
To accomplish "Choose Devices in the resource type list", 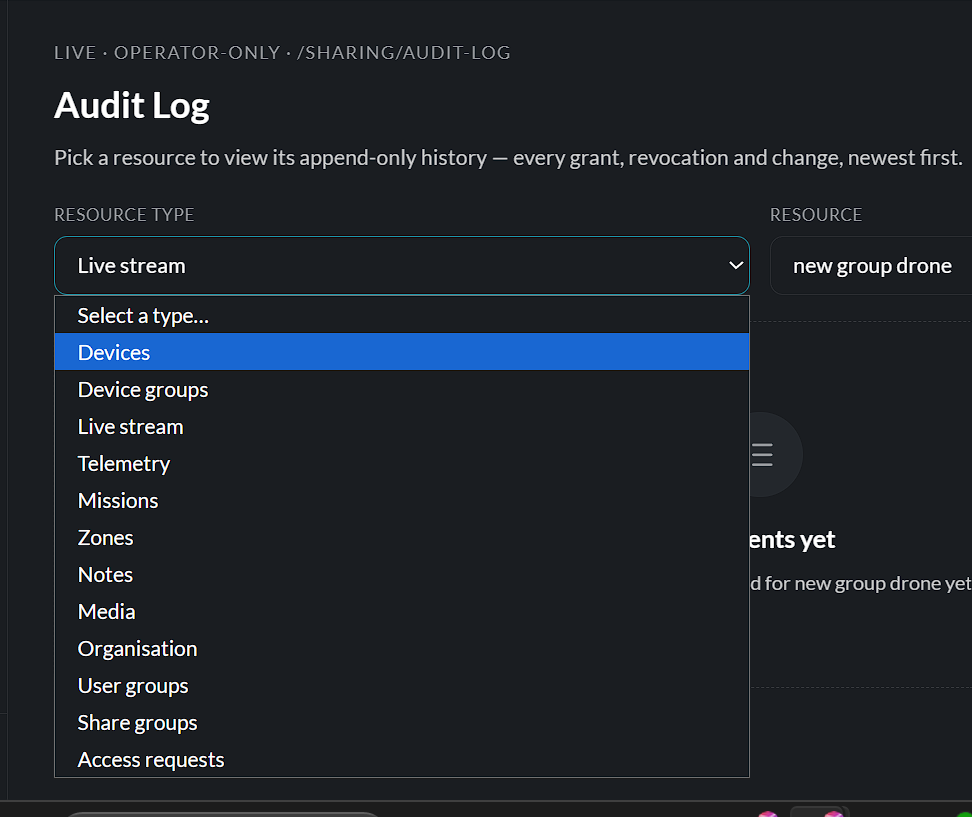I will [402, 352].
